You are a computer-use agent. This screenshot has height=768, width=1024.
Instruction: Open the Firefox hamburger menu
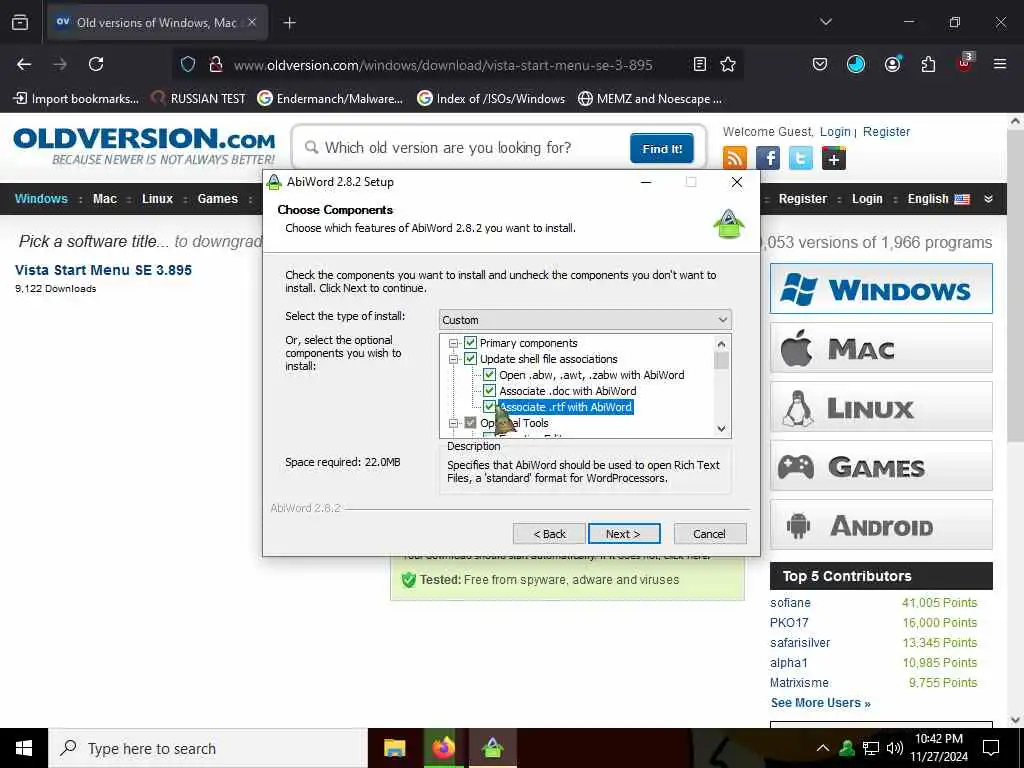[999, 64]
